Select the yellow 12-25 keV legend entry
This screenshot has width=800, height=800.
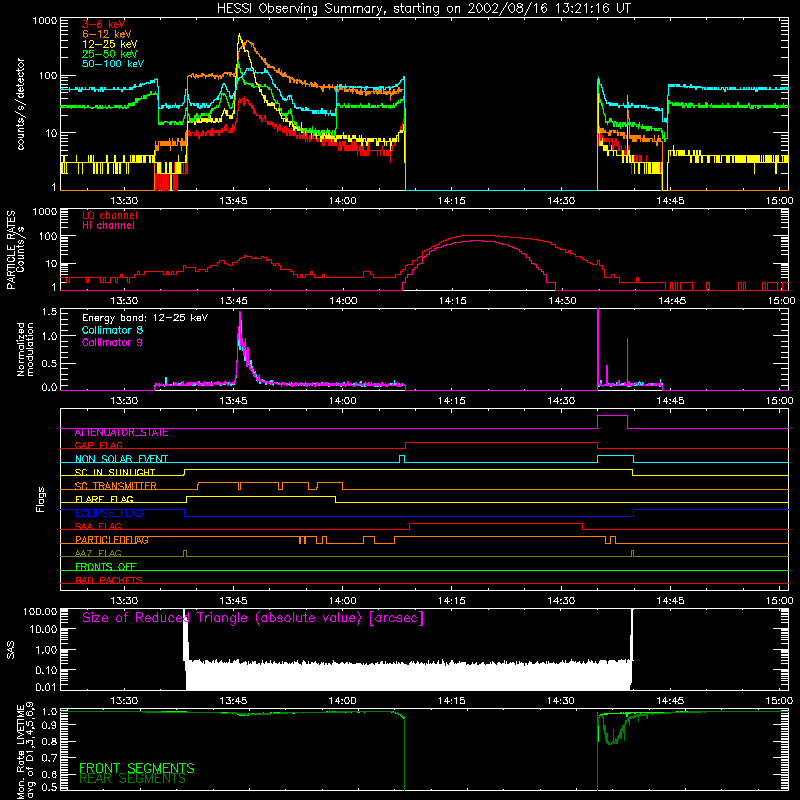tap(109, 44)
